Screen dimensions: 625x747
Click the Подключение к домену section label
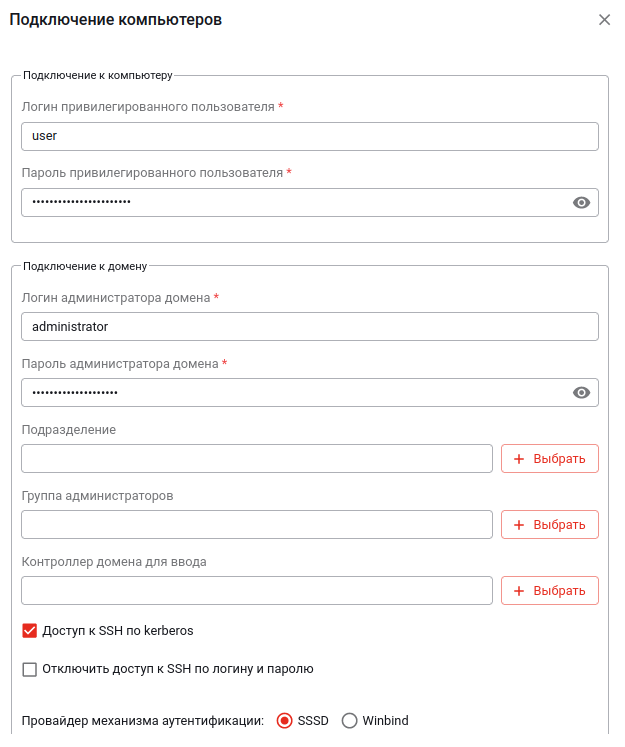85,266
